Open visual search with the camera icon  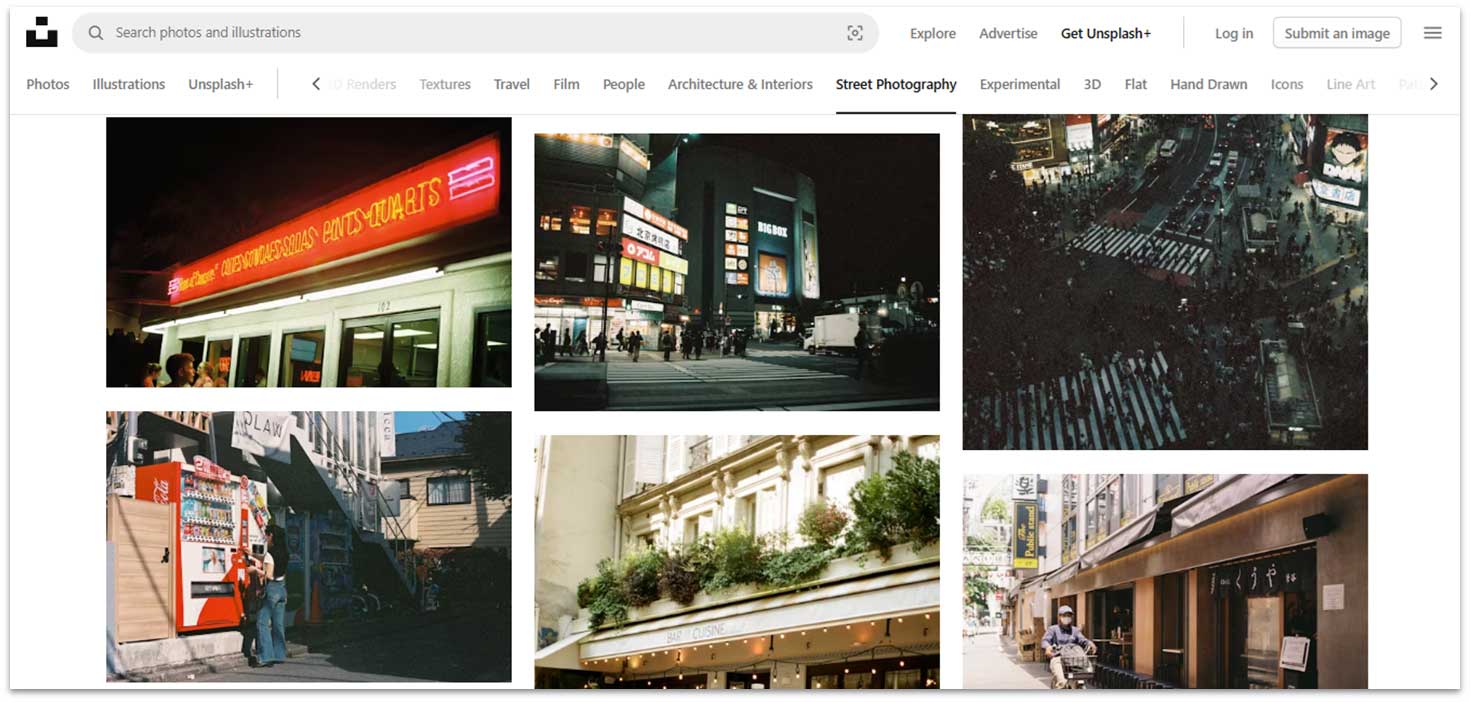tap(855, 32)
